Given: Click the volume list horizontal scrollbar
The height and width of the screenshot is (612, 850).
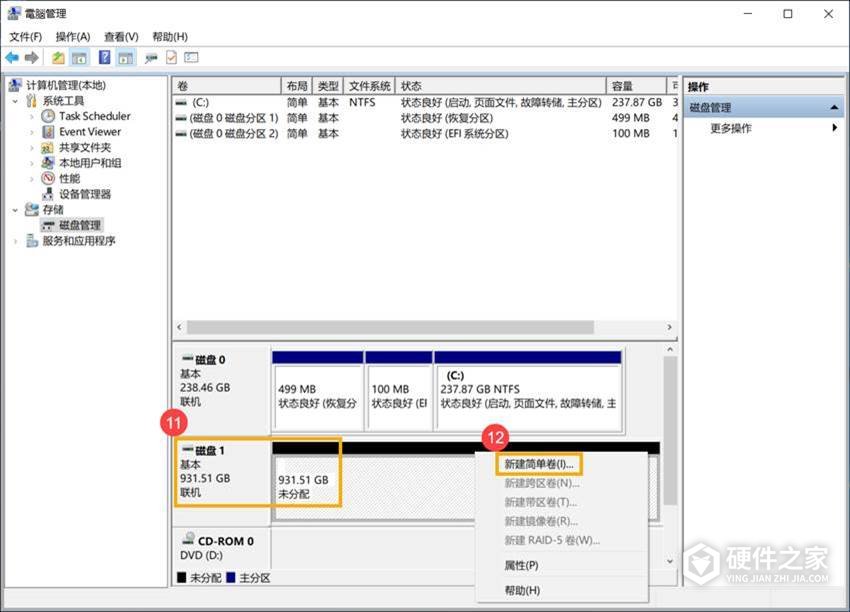Looking at the screenshot, I should click(x=390, y=327).
